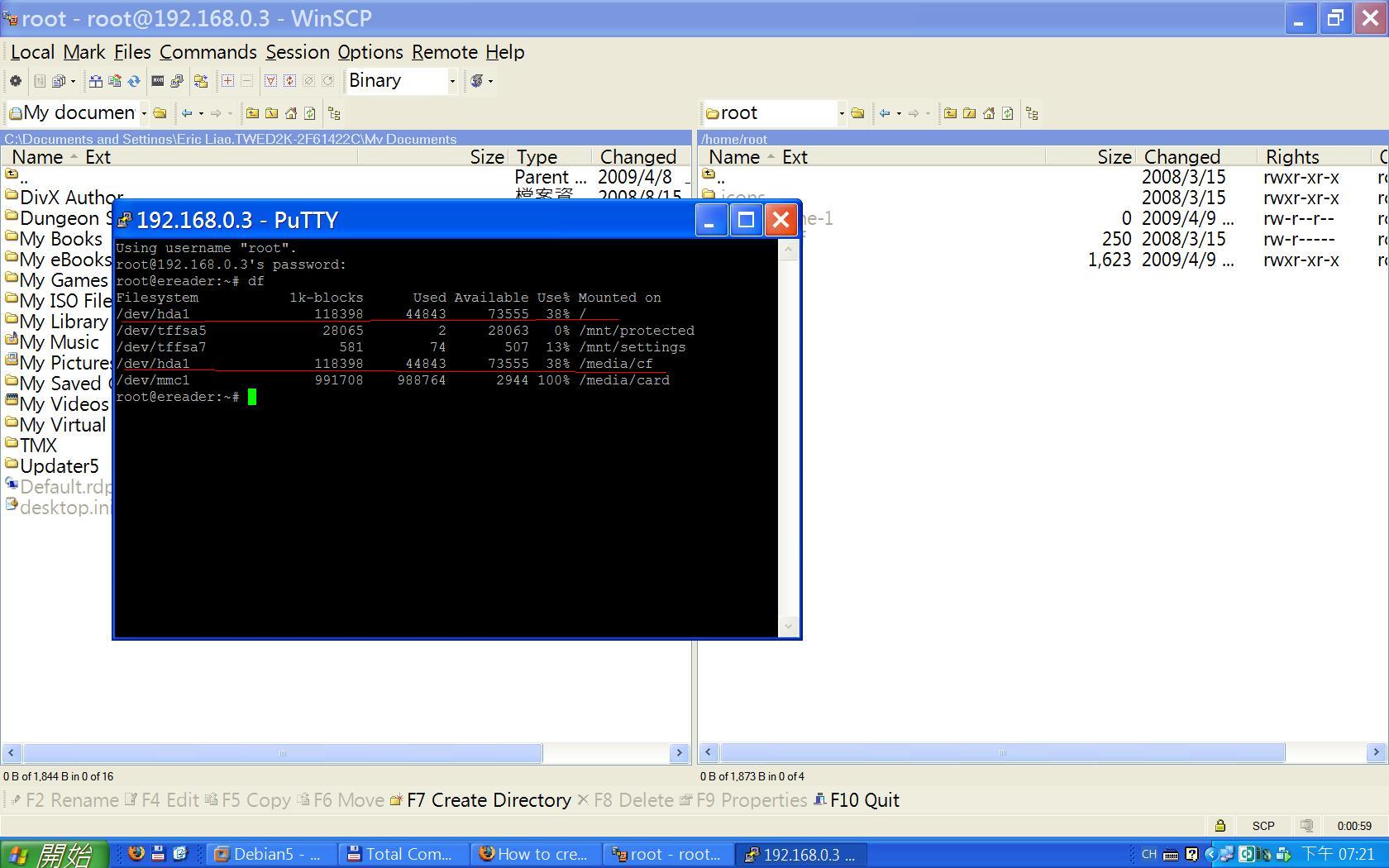Open the Options menu
1389x868 pixels.
pos(370,52)
